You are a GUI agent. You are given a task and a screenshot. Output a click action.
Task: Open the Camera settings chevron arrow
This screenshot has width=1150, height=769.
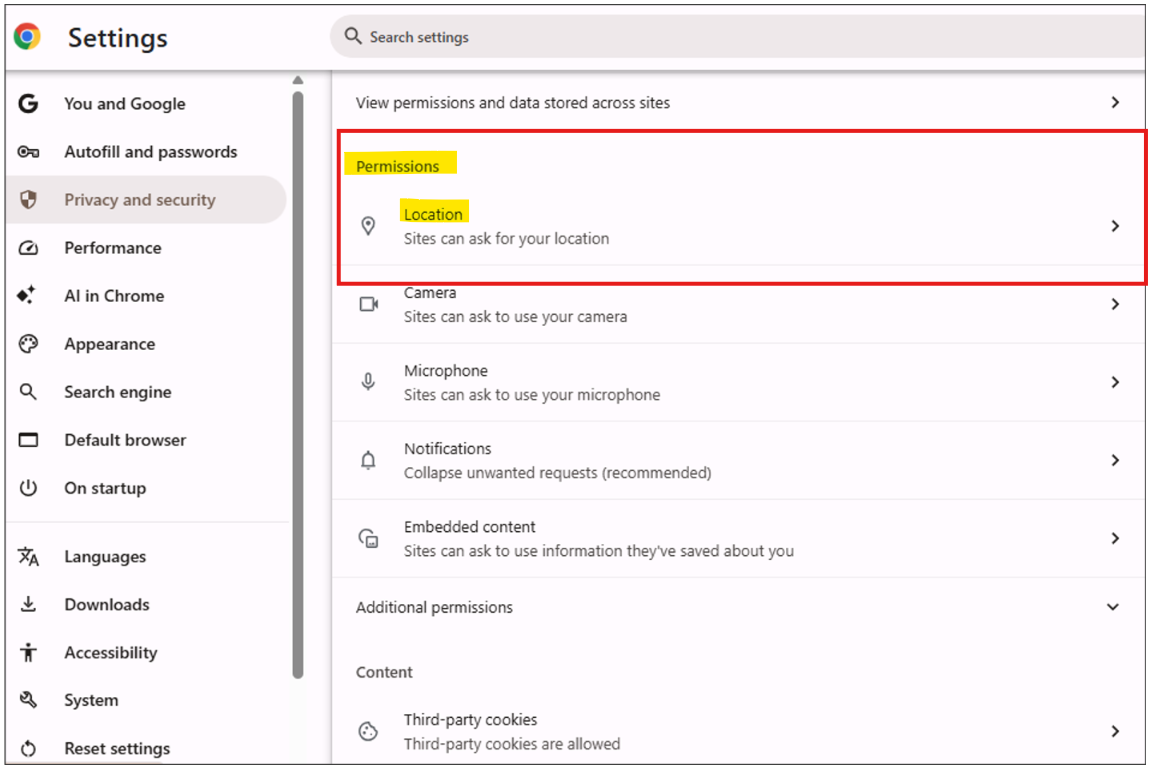1115,303
